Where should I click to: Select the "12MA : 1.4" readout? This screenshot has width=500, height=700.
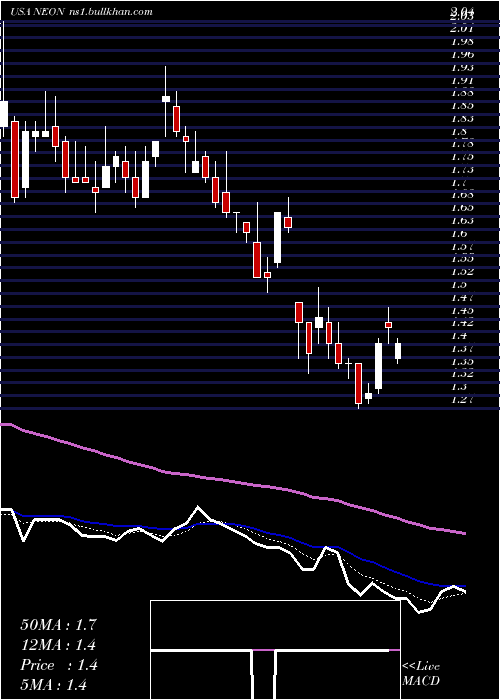pyautogui.click(x=58, y=645)
